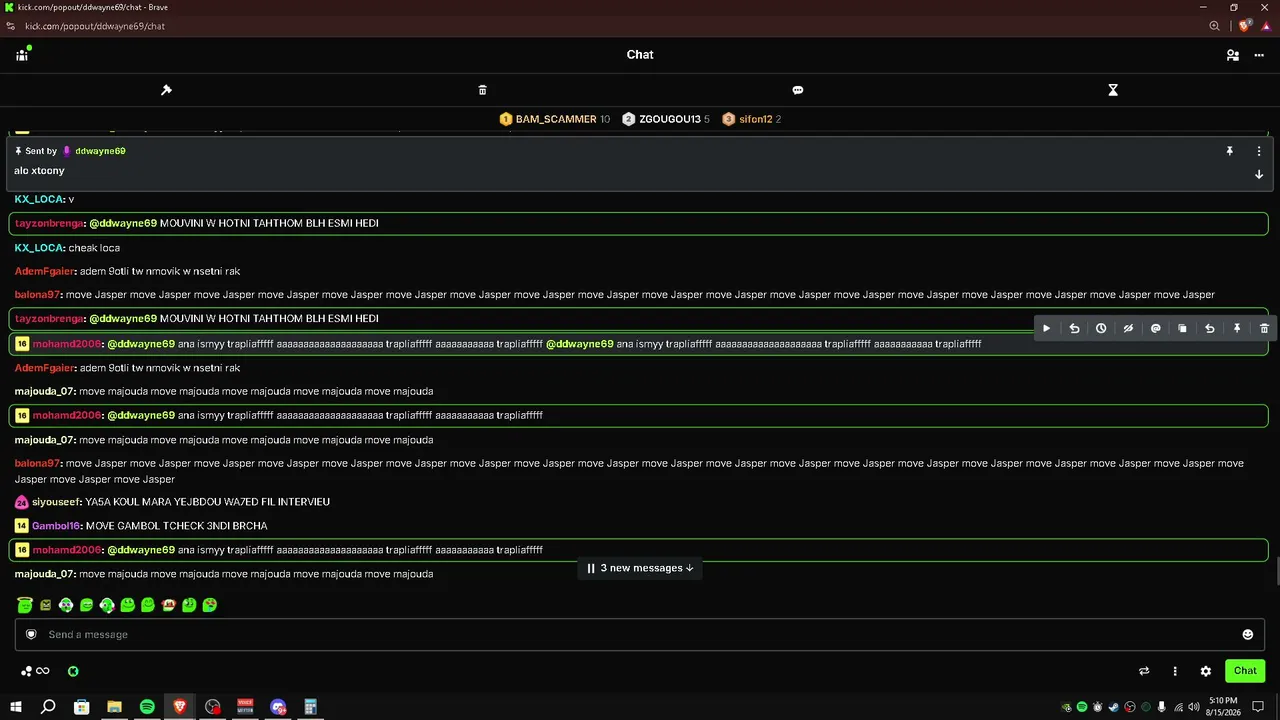Open Windows Start menu
The height and width of the screenshot is (720, 1280).
coord(16,707)
